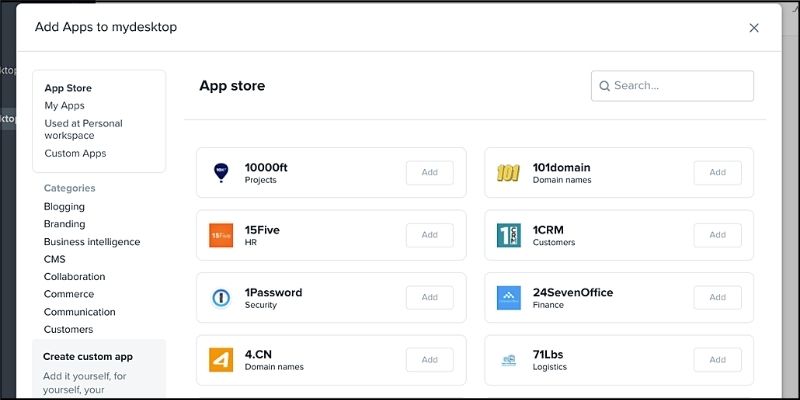800x400 pixels.
Task: Filter by Business intelligence category
Action: click(92, 242)
